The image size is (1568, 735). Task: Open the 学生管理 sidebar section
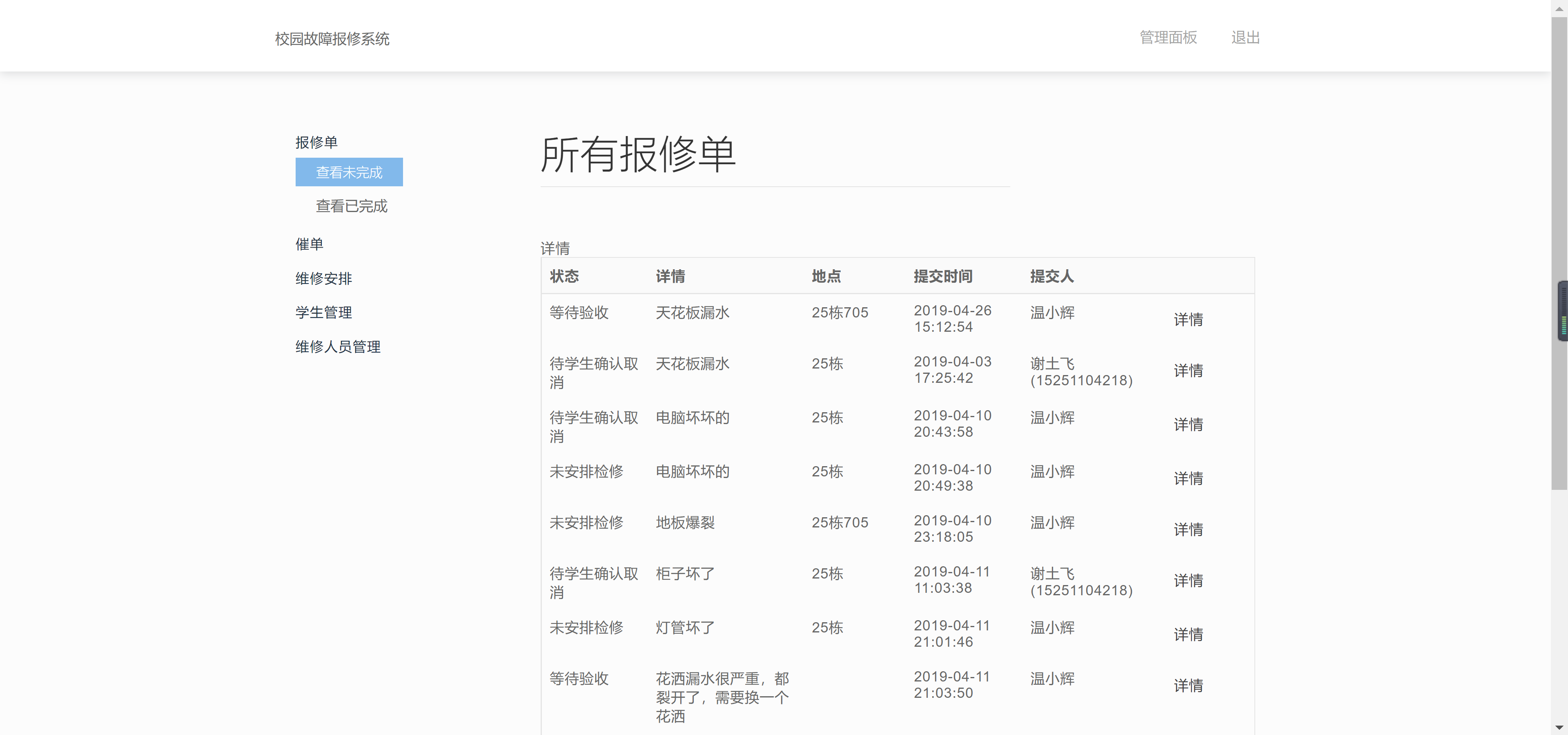[x=323, y=313]
